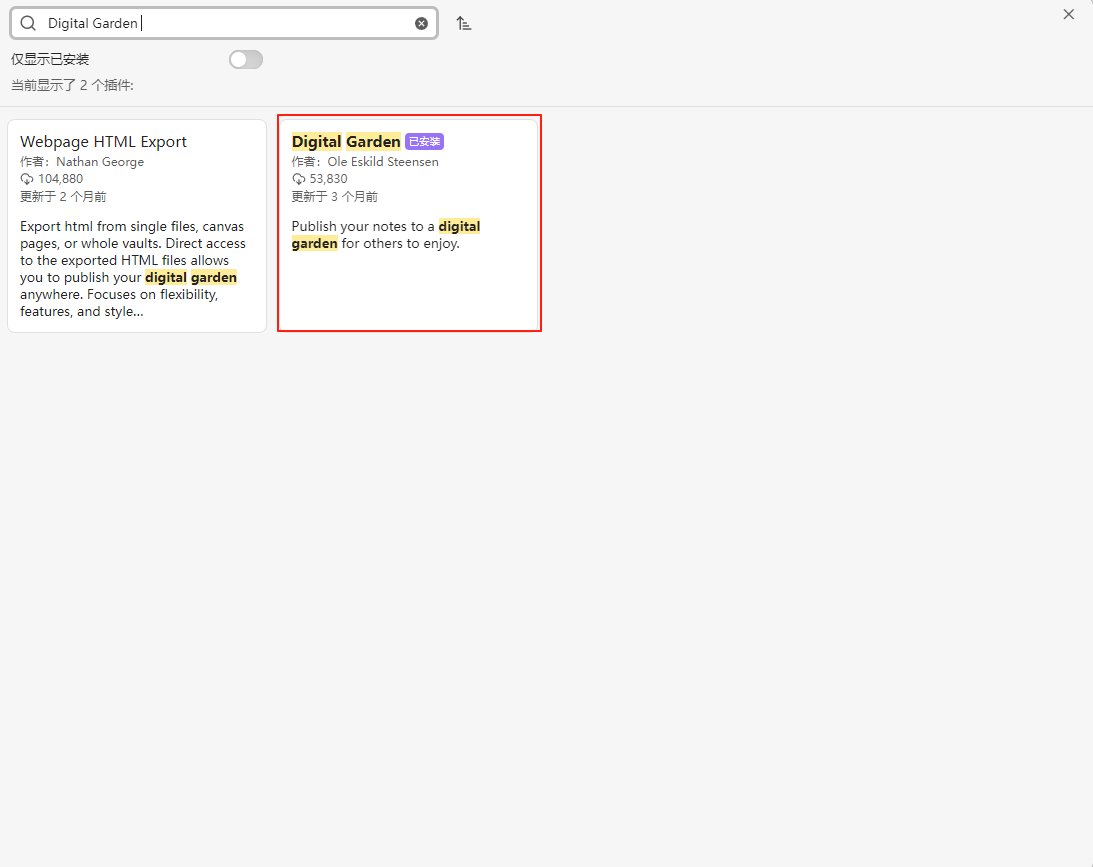Focus the Digital Garden search field
Screen dimensions: 1093x867
click(x=230, y=23)
